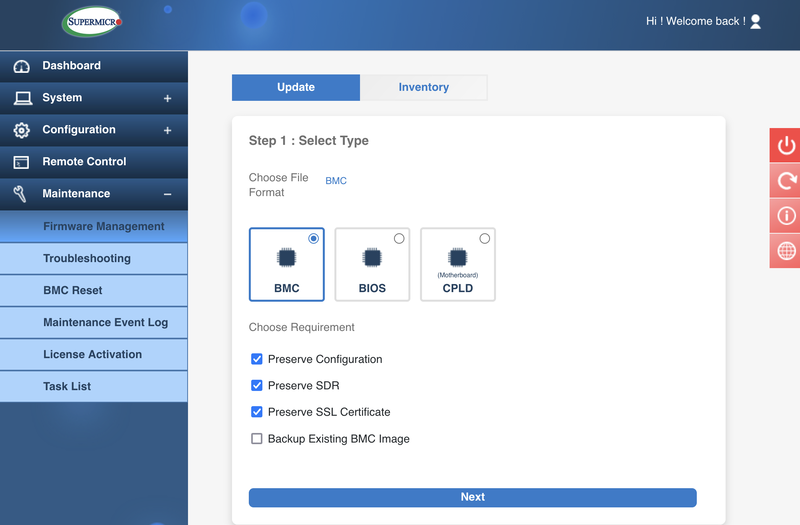Click the BMC chip icon

point(286,257)
